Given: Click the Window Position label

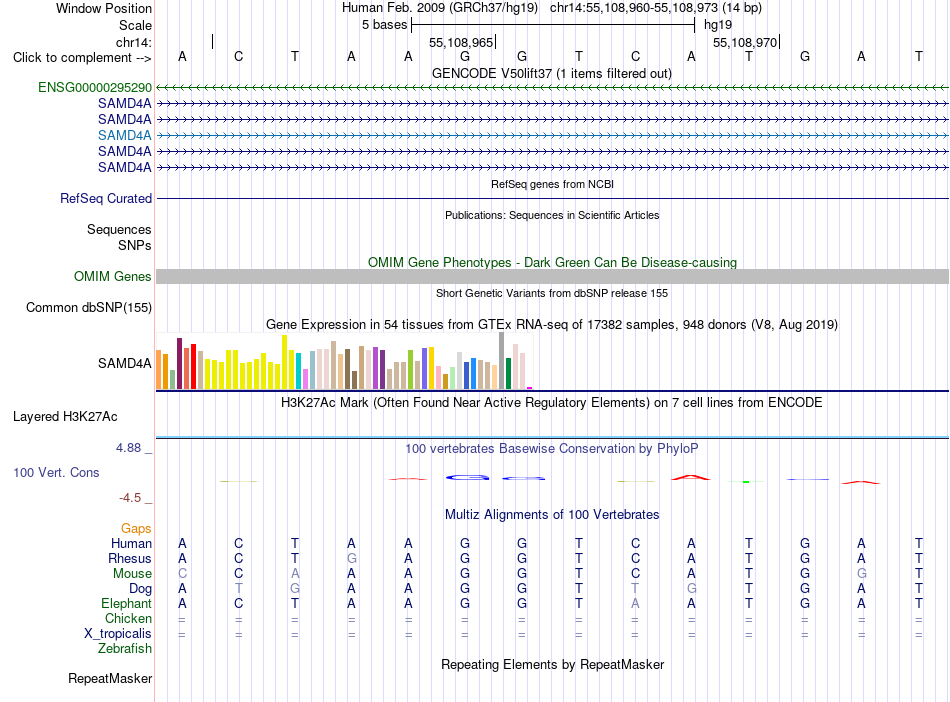Looking at the screenshot, I should [x=104, y=8].
